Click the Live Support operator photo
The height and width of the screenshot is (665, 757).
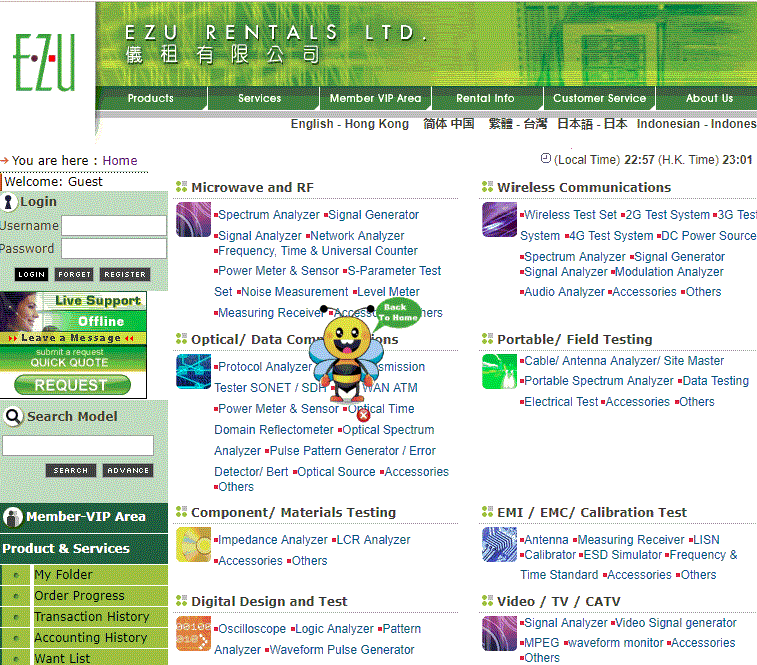21,311
